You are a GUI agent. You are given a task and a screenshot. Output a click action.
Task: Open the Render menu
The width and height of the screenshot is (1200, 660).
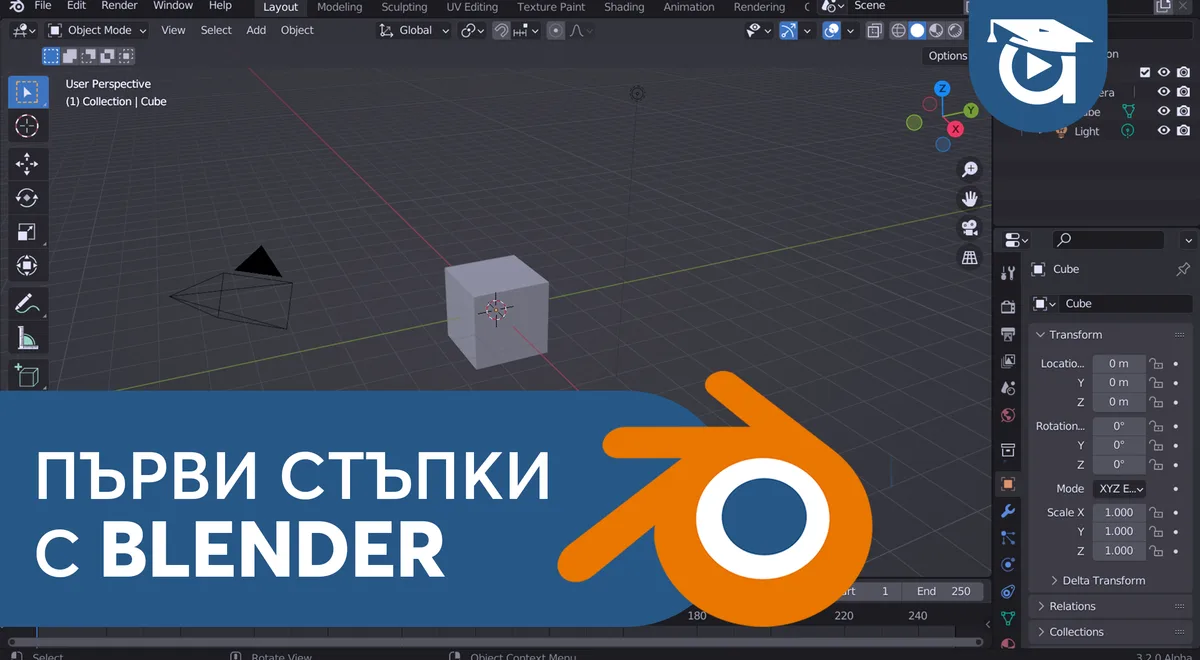120,6
